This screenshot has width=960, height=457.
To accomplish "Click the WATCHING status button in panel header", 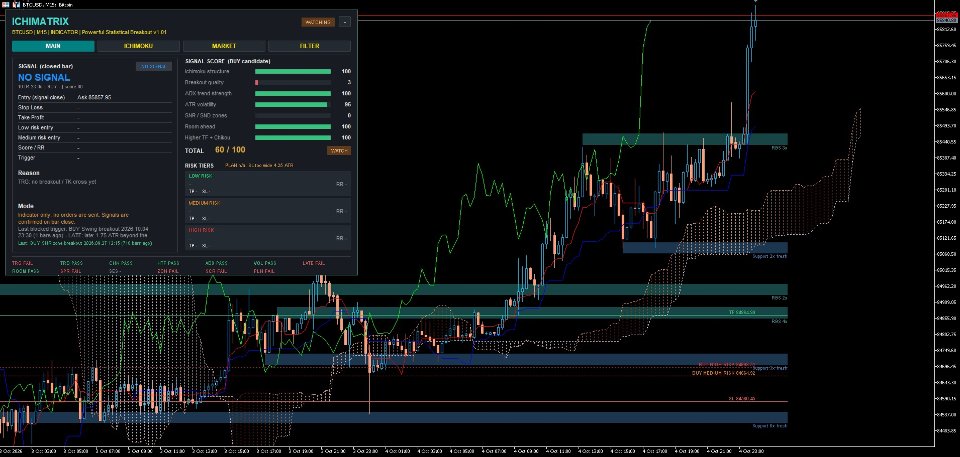I will 318,22.
